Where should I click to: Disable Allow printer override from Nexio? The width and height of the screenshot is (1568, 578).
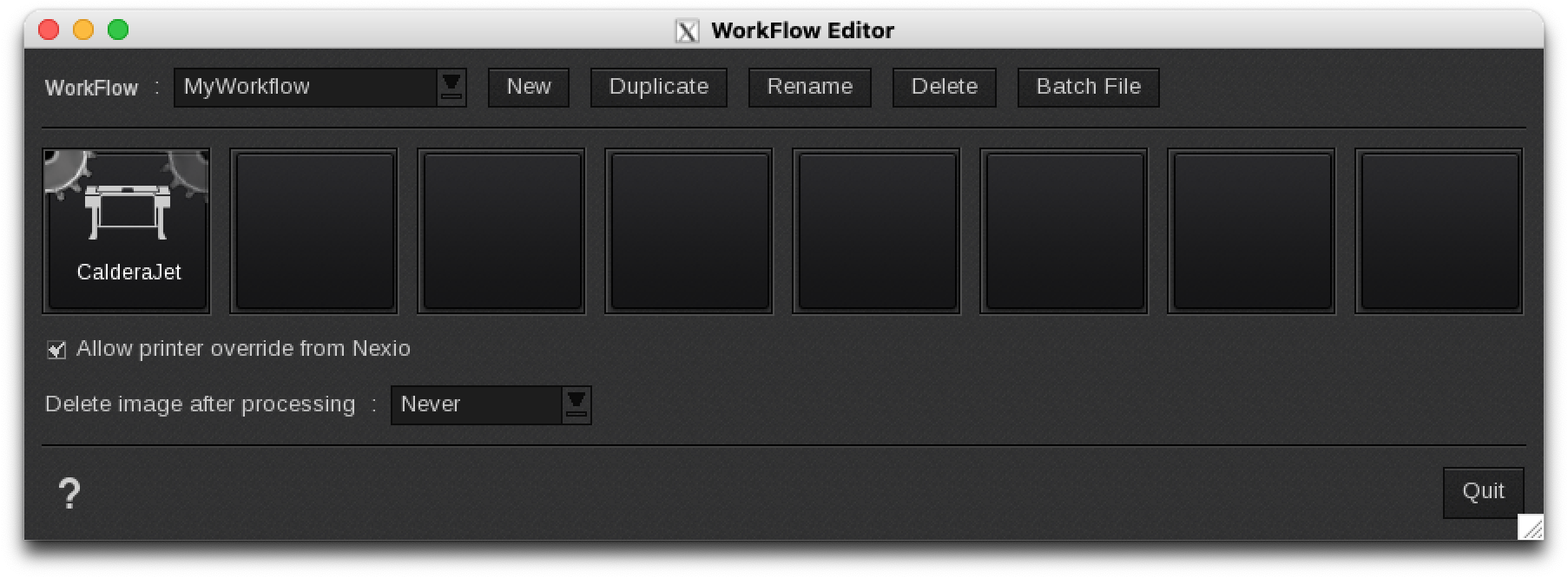coord(56,349)
